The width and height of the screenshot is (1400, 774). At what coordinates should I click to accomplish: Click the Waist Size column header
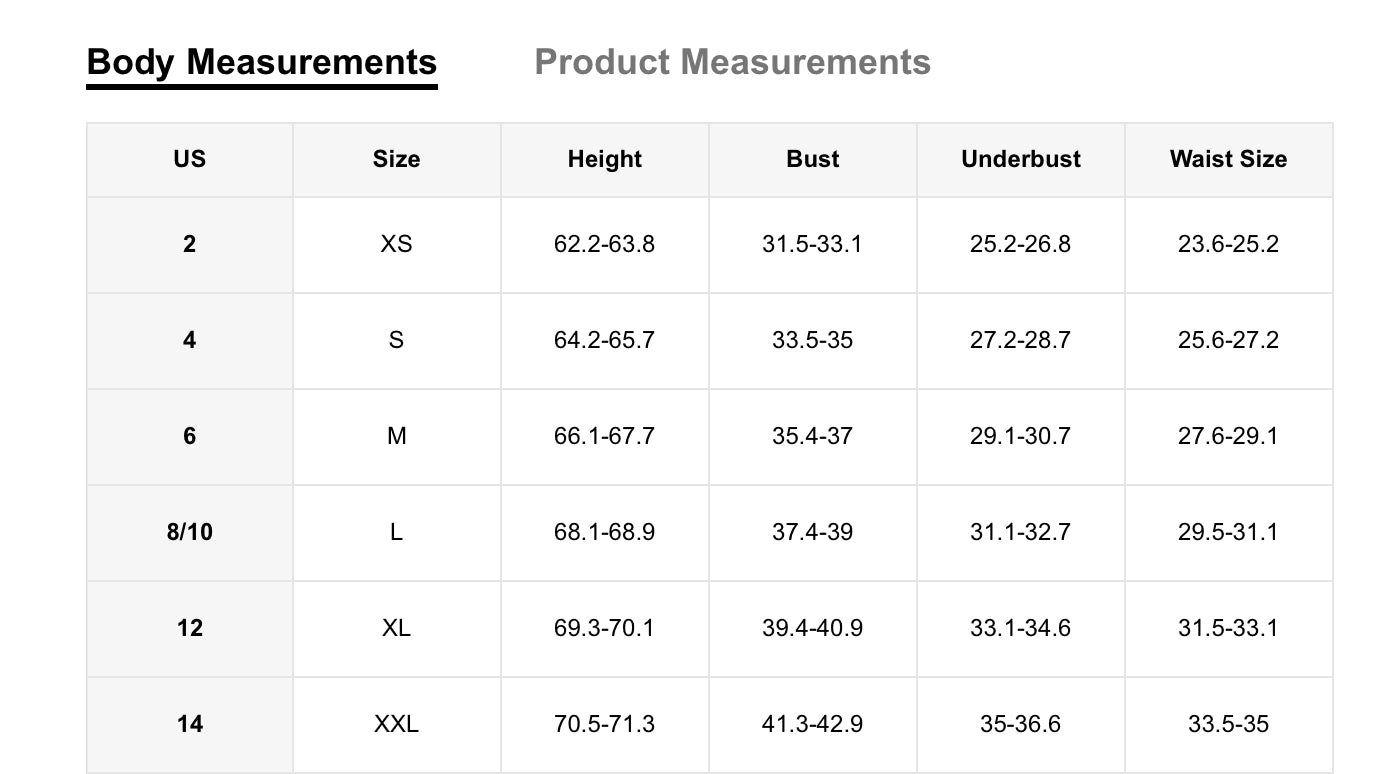click(x=1228, y=159)
